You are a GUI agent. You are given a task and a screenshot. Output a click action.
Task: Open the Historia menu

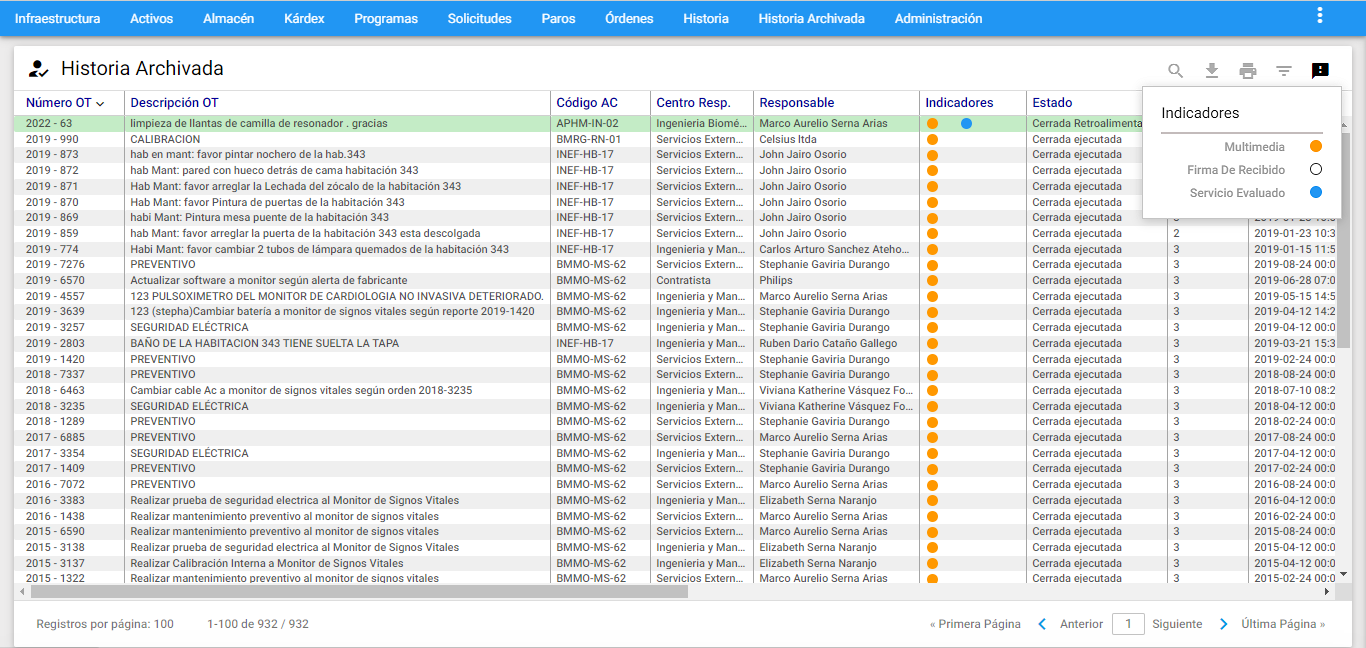click(706, 18)
